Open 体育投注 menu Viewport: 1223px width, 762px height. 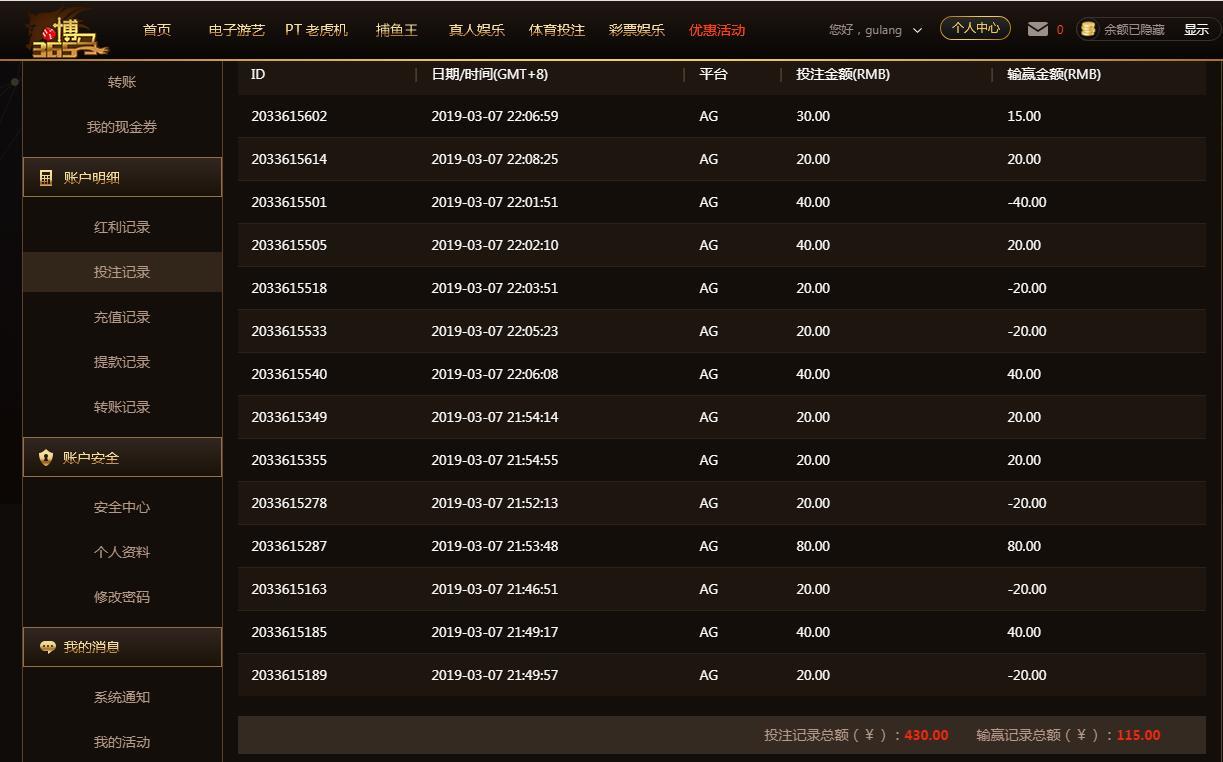pyautogui.click(x=557, y=30)
